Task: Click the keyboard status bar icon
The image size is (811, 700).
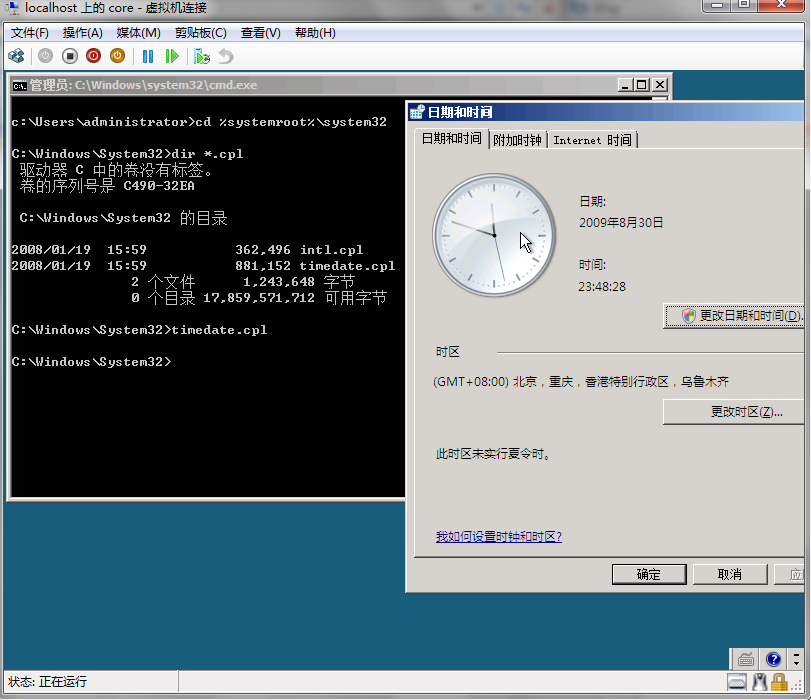Action: click(x=737, y=683)
